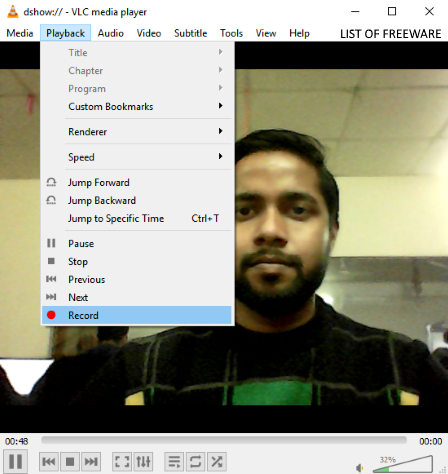
Task: Expand the Speed submenu
Action: [x=136, y=157]
